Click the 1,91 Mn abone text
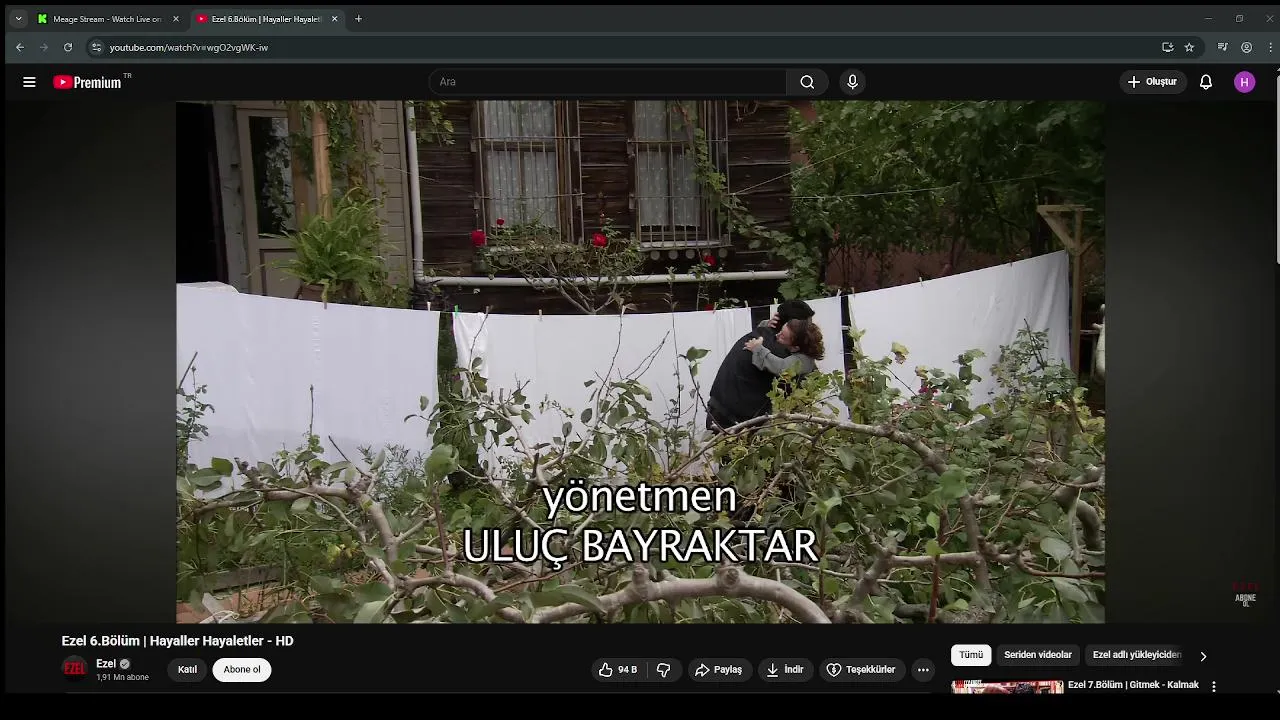 coord(122,677)
